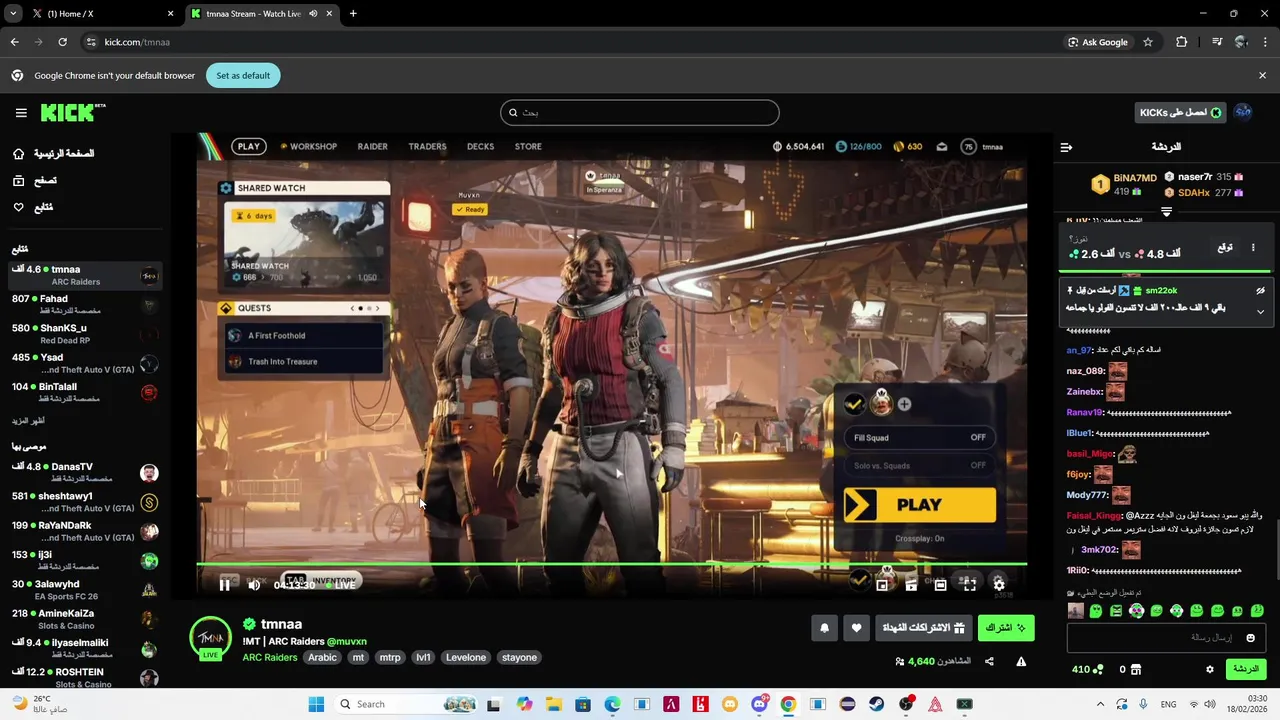
Task: Reload the page
Action: (62, 42)
